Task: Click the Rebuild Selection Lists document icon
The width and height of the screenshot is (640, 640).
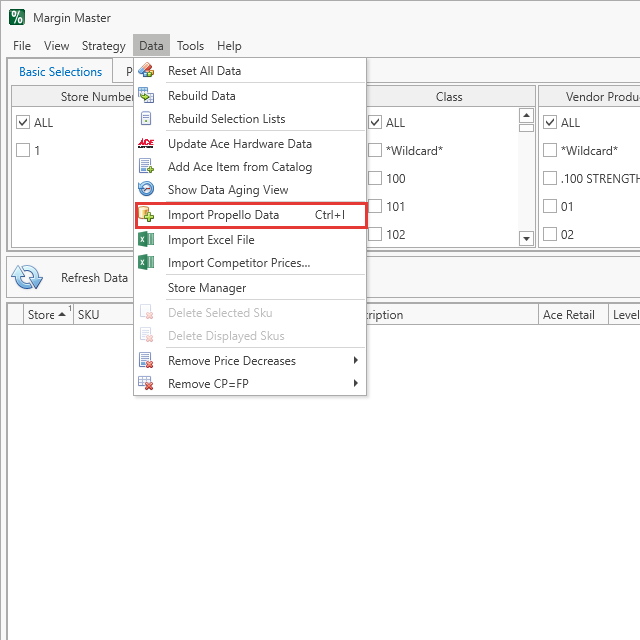Action: [x=146, y=119]
